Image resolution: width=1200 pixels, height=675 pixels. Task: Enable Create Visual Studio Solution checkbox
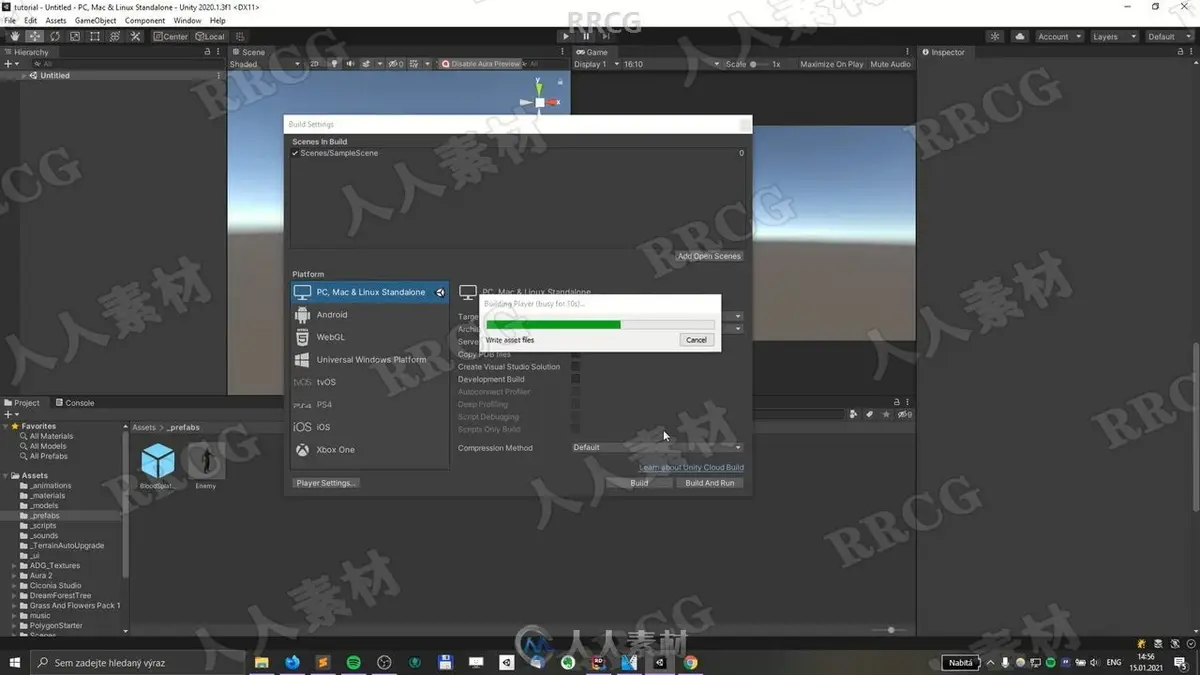[576, 367]
